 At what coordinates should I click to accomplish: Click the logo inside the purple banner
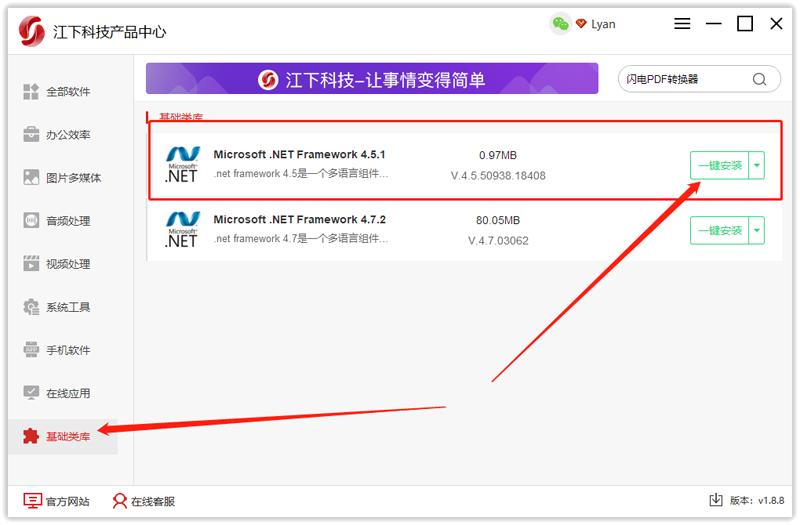pos(268,80)
